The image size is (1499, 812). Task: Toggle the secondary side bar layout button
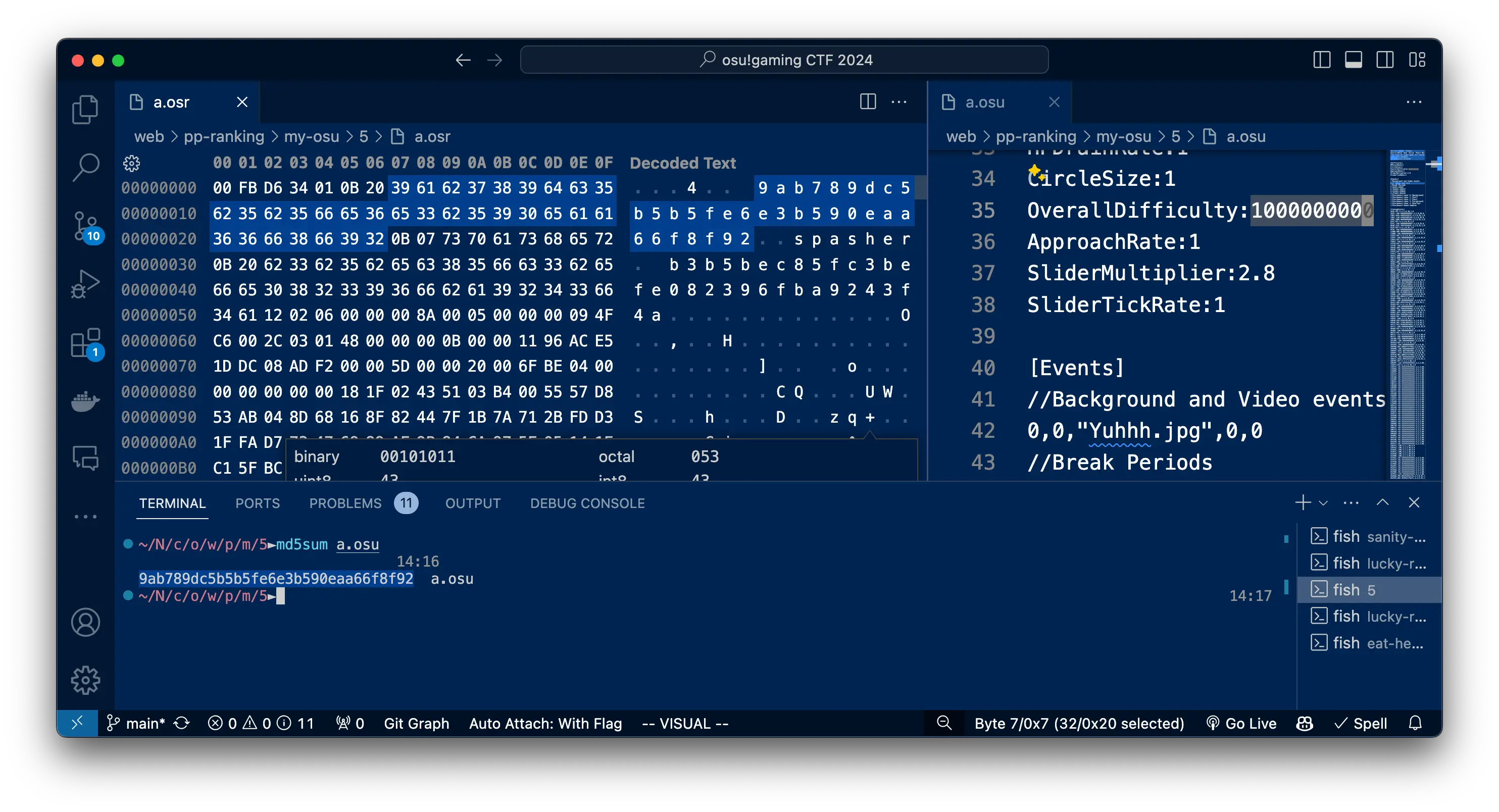tap(1384, 60)
